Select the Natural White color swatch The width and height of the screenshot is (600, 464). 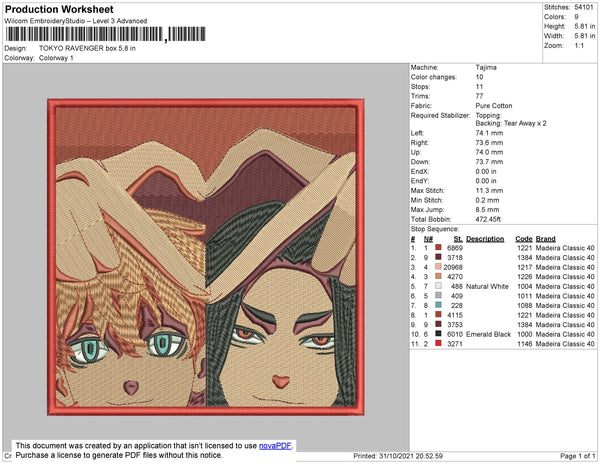pyautogui.click(x=439, y=286)
